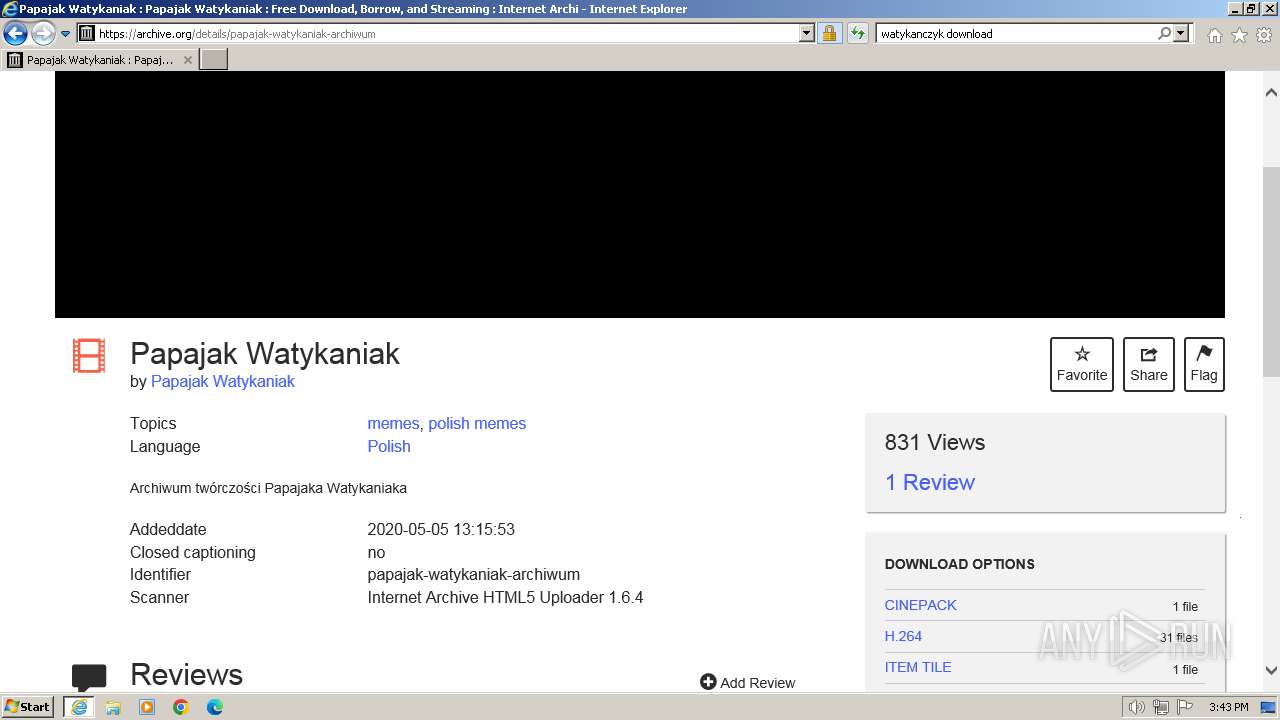Image resolution: width=1280 pixels, height=720 pixels.
Task: Click the 'Reviews' section heading
Action: click(187, 674)
